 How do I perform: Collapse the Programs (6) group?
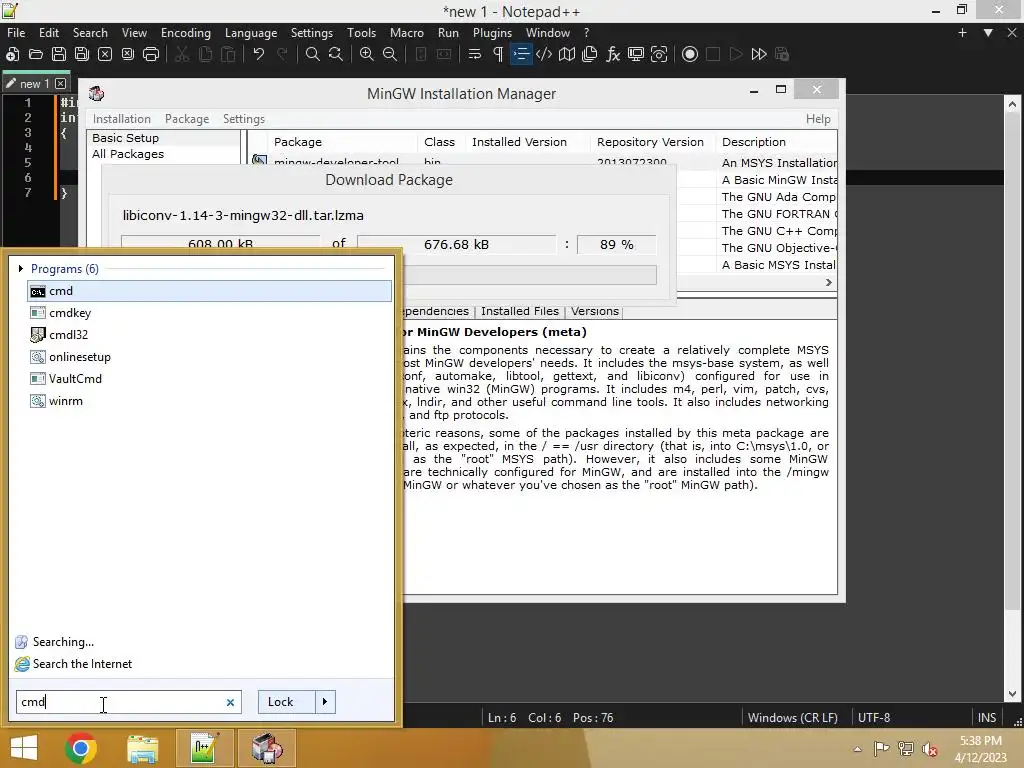coord(21,268)
